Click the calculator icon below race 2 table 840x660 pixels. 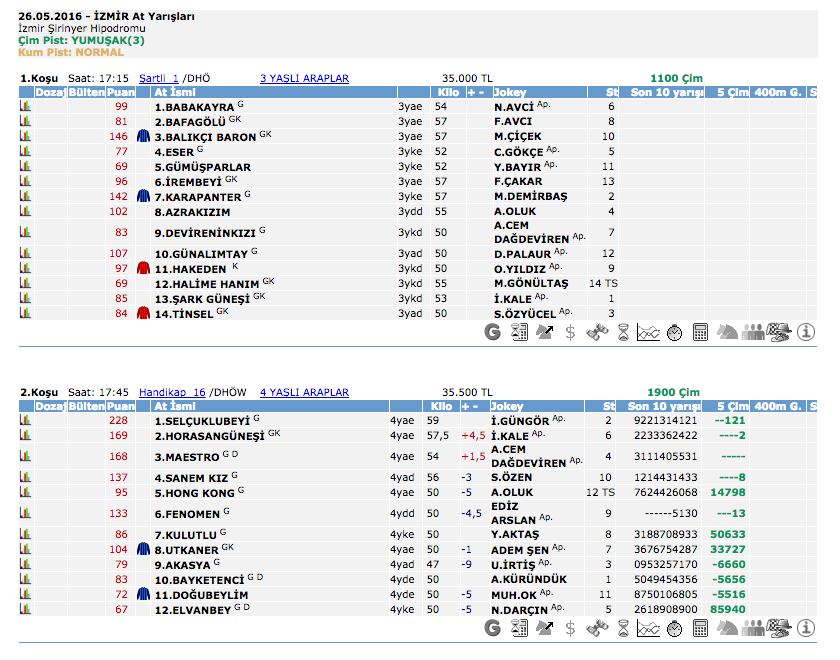click(x=701, y=628)
